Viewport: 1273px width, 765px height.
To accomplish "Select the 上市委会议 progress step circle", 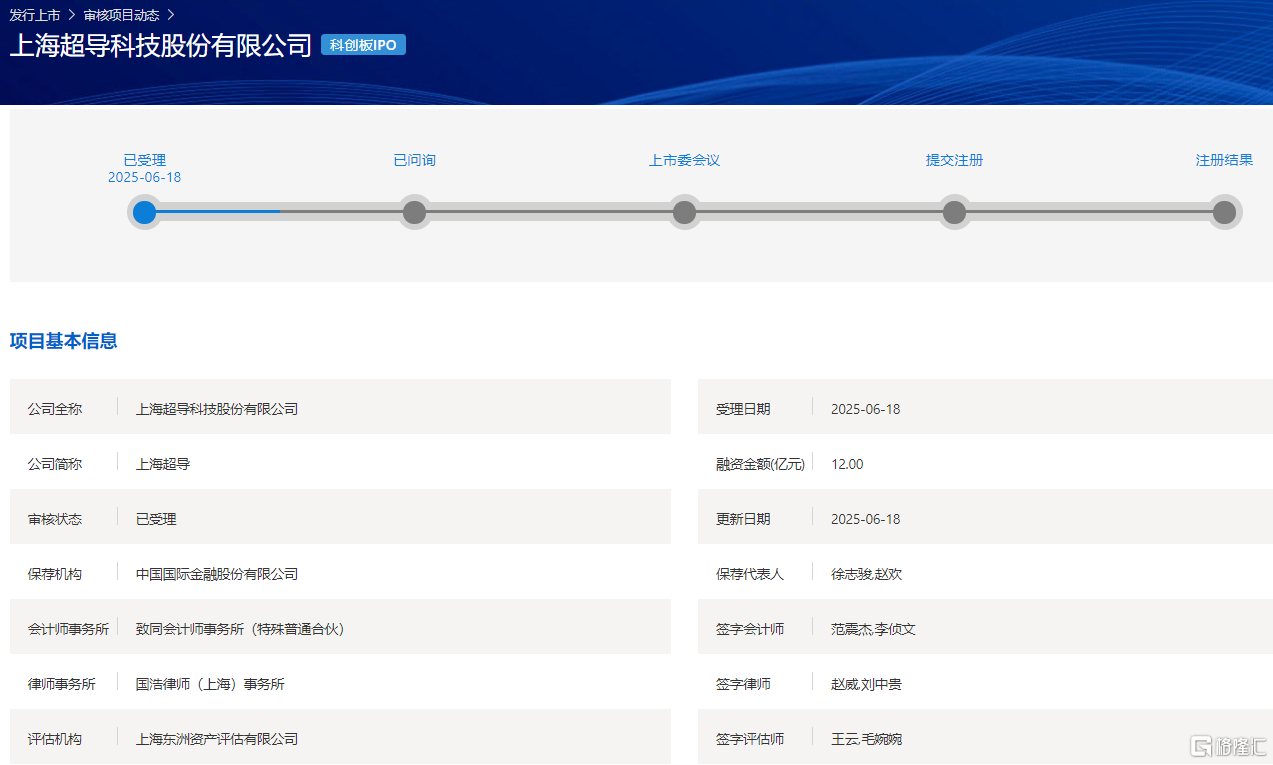I will [684, 212].
